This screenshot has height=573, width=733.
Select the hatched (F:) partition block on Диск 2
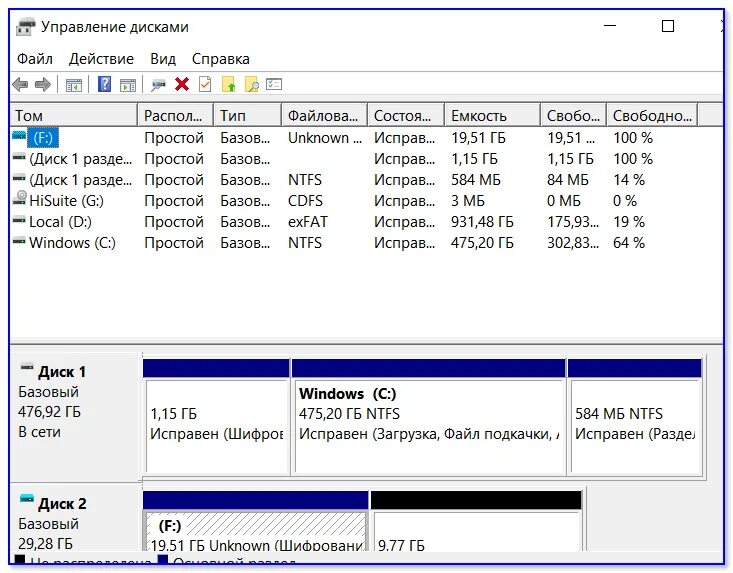click(256, 521)
